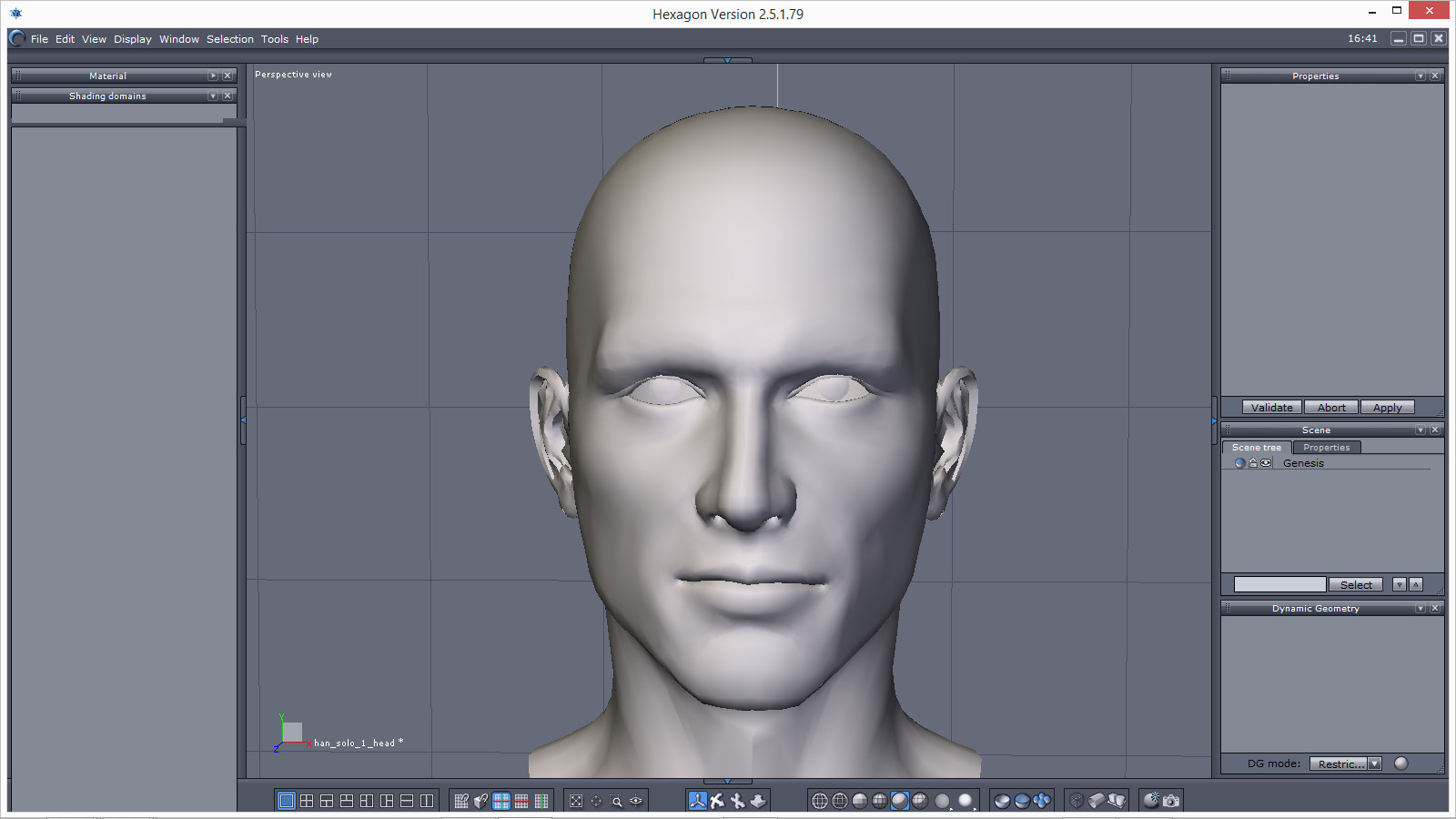
Task: Choose the one-left two-right view layout
Action: [x=387, y=801]
